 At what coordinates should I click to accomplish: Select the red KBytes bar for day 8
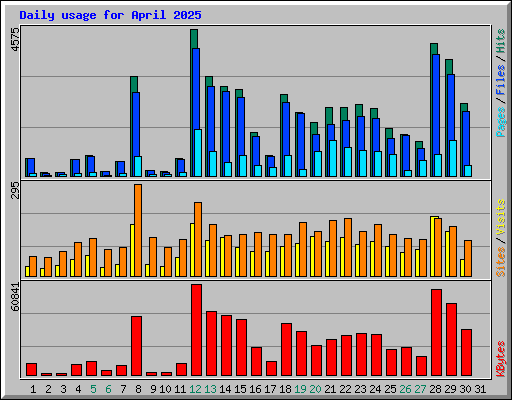point(136,346)
